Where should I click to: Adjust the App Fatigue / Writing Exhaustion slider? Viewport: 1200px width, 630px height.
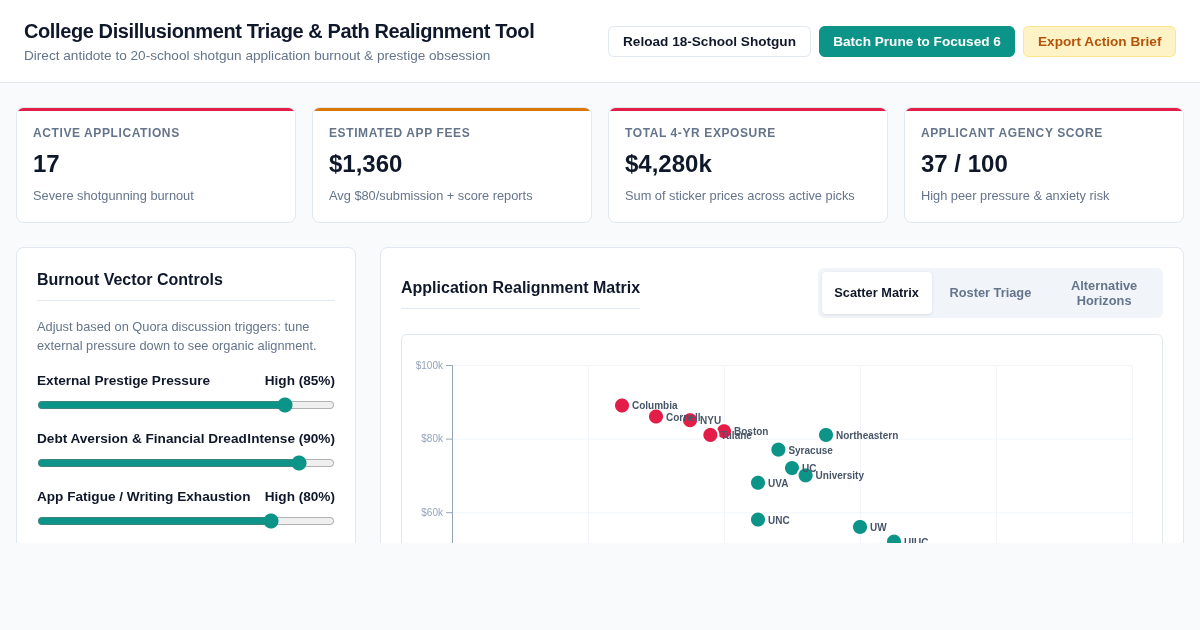click(x=186, y=521)
